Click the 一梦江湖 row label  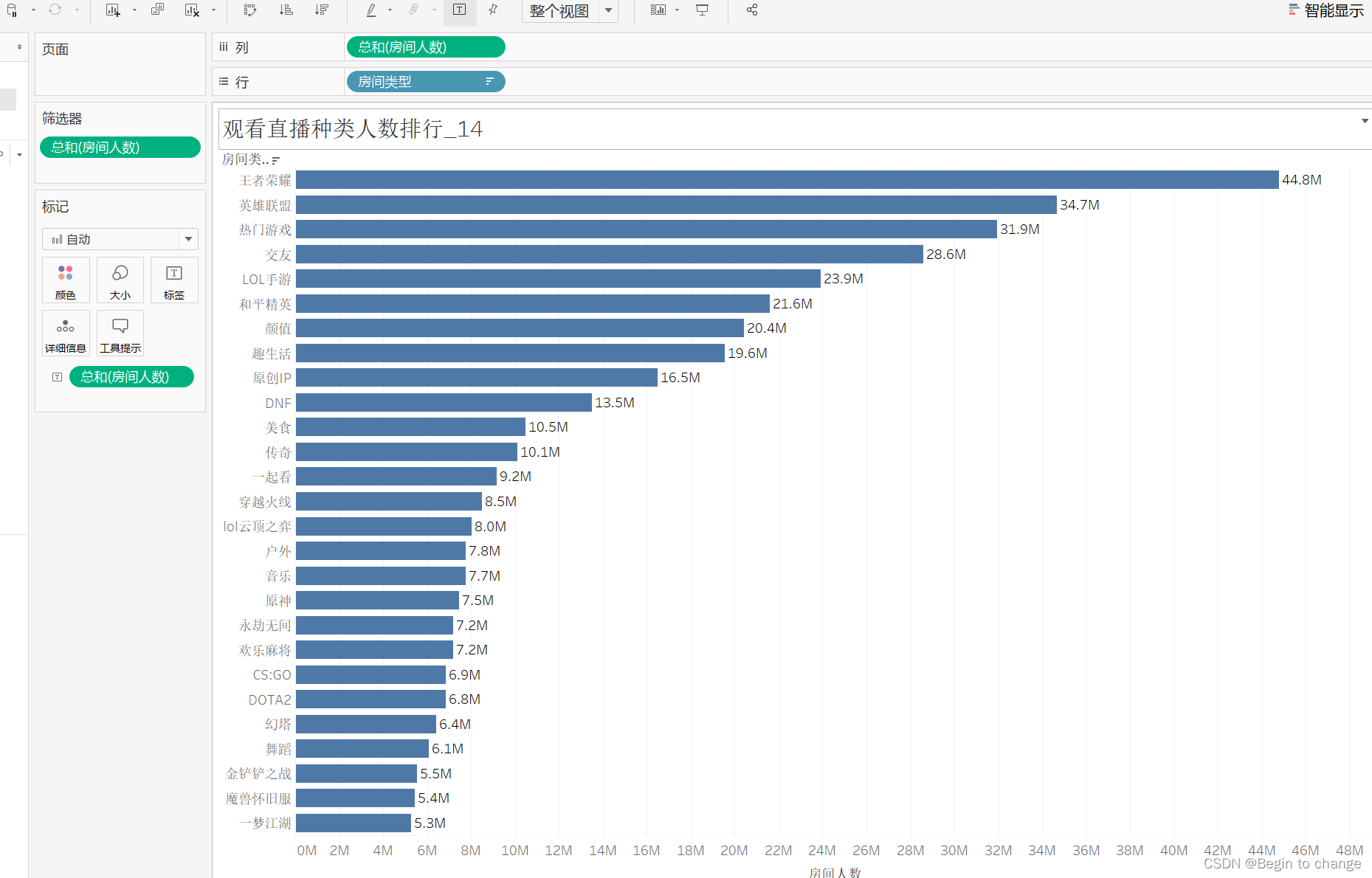(265, 823)
